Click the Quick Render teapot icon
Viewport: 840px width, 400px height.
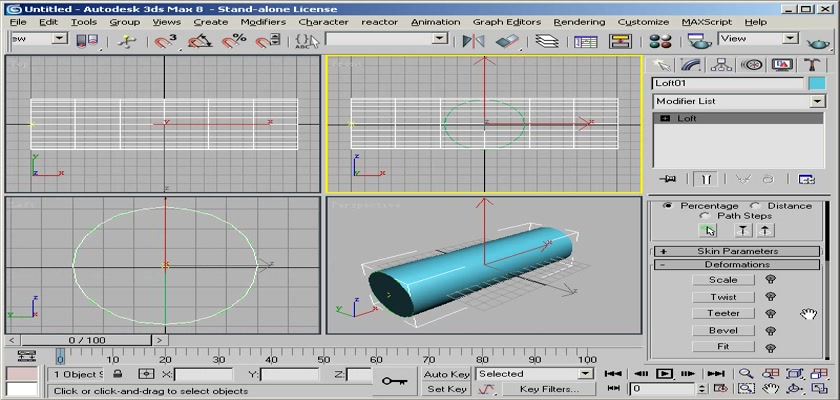coord(818,42)
